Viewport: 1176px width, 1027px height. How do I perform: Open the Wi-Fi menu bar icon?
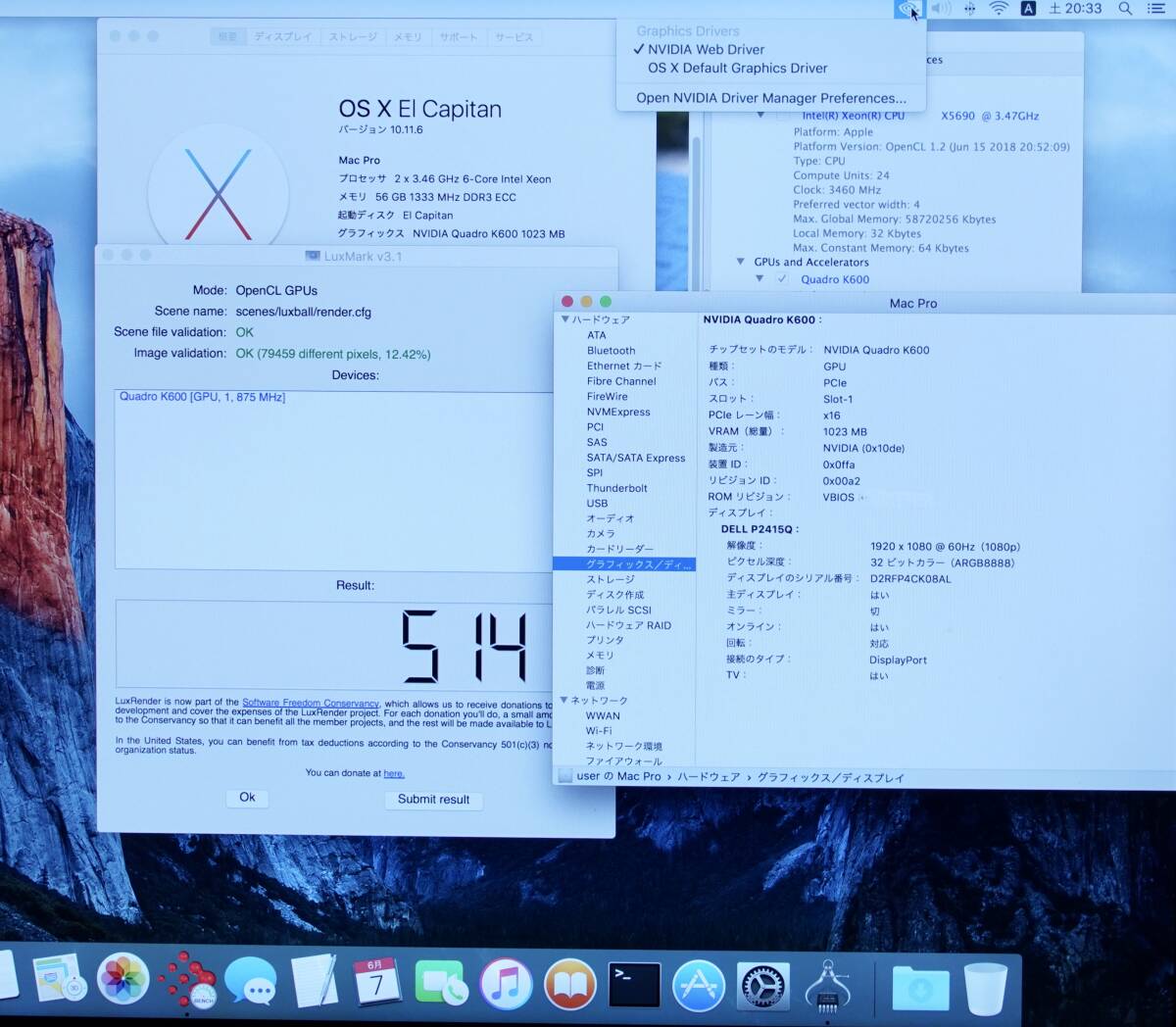click(999, 9)
